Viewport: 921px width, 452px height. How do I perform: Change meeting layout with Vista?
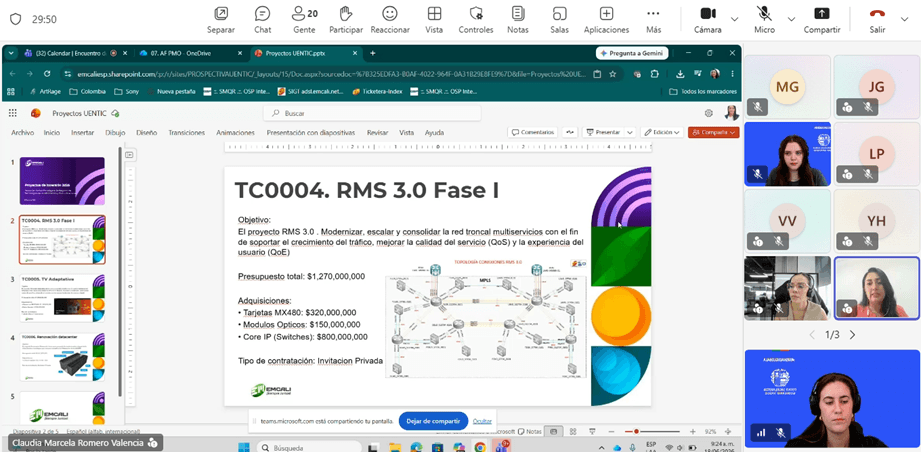click(434, 19)
